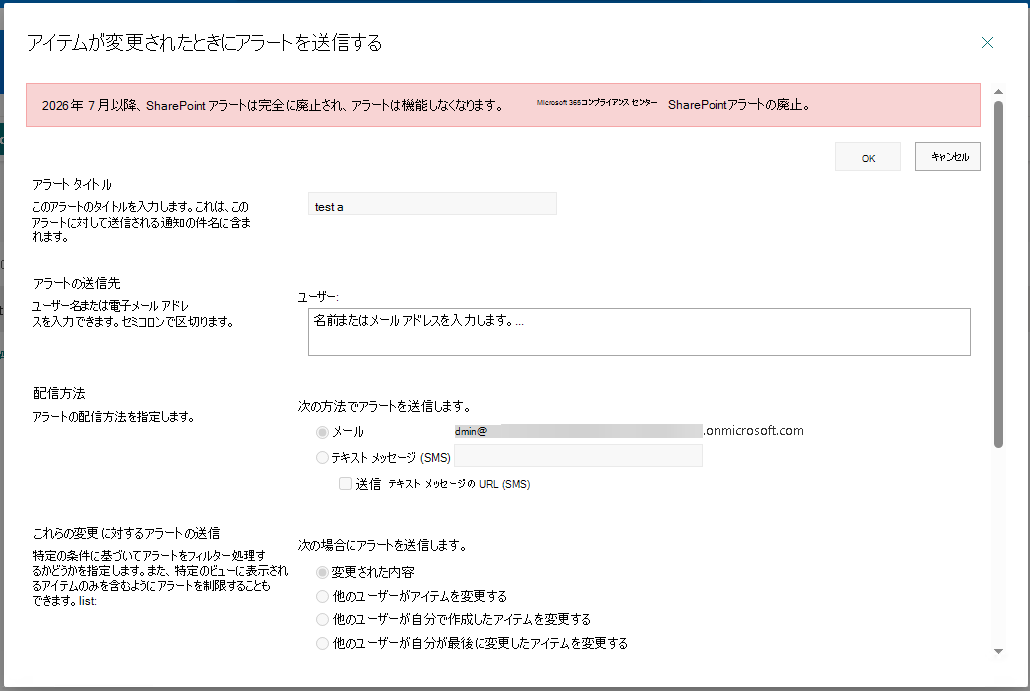1030x691 pixels.
Task: Click the 次の場合にアラートを送信します text
Action: 382,545
